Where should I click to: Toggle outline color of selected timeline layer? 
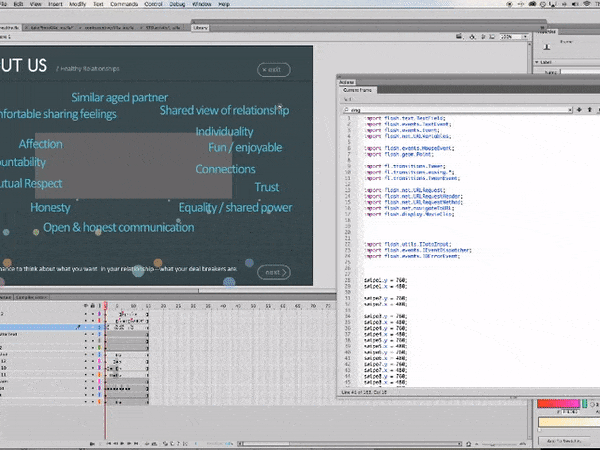[100, 327]
